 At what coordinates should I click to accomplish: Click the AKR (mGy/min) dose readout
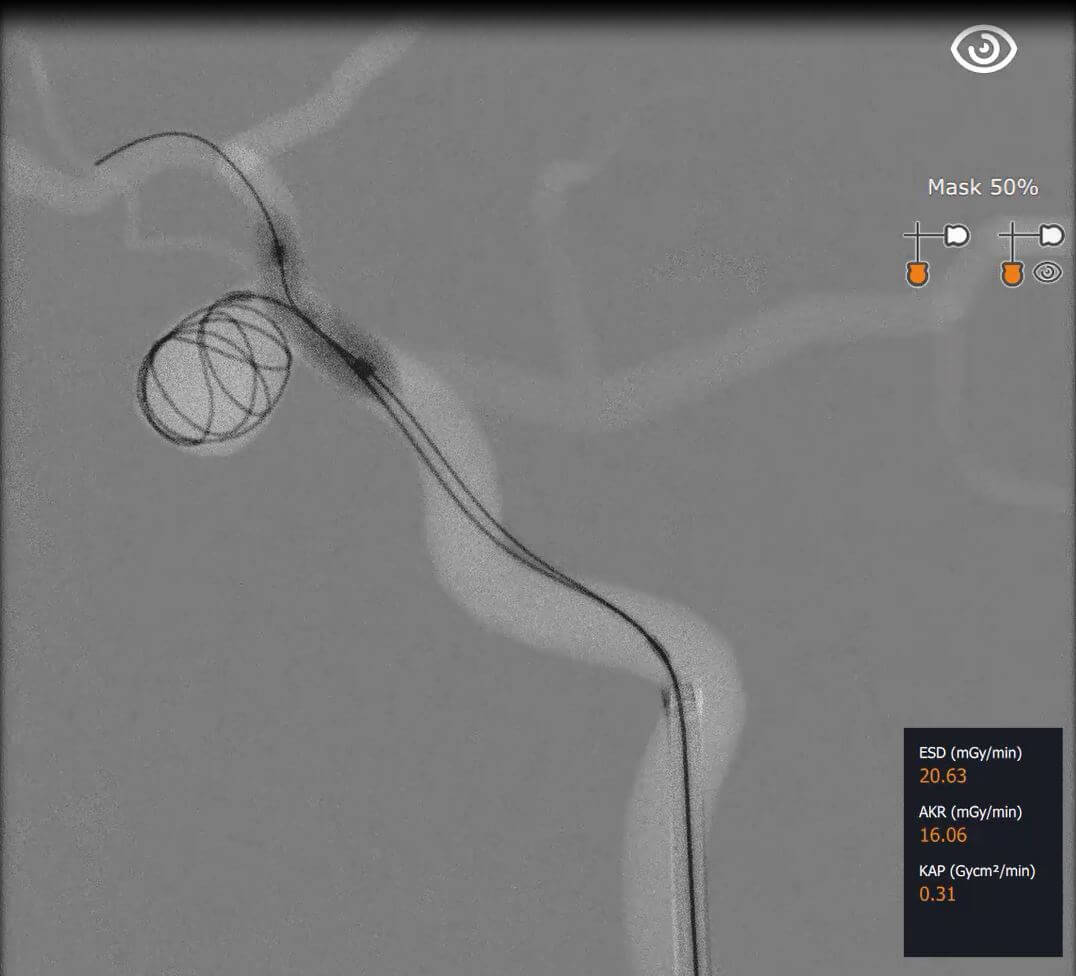(943, 835)
